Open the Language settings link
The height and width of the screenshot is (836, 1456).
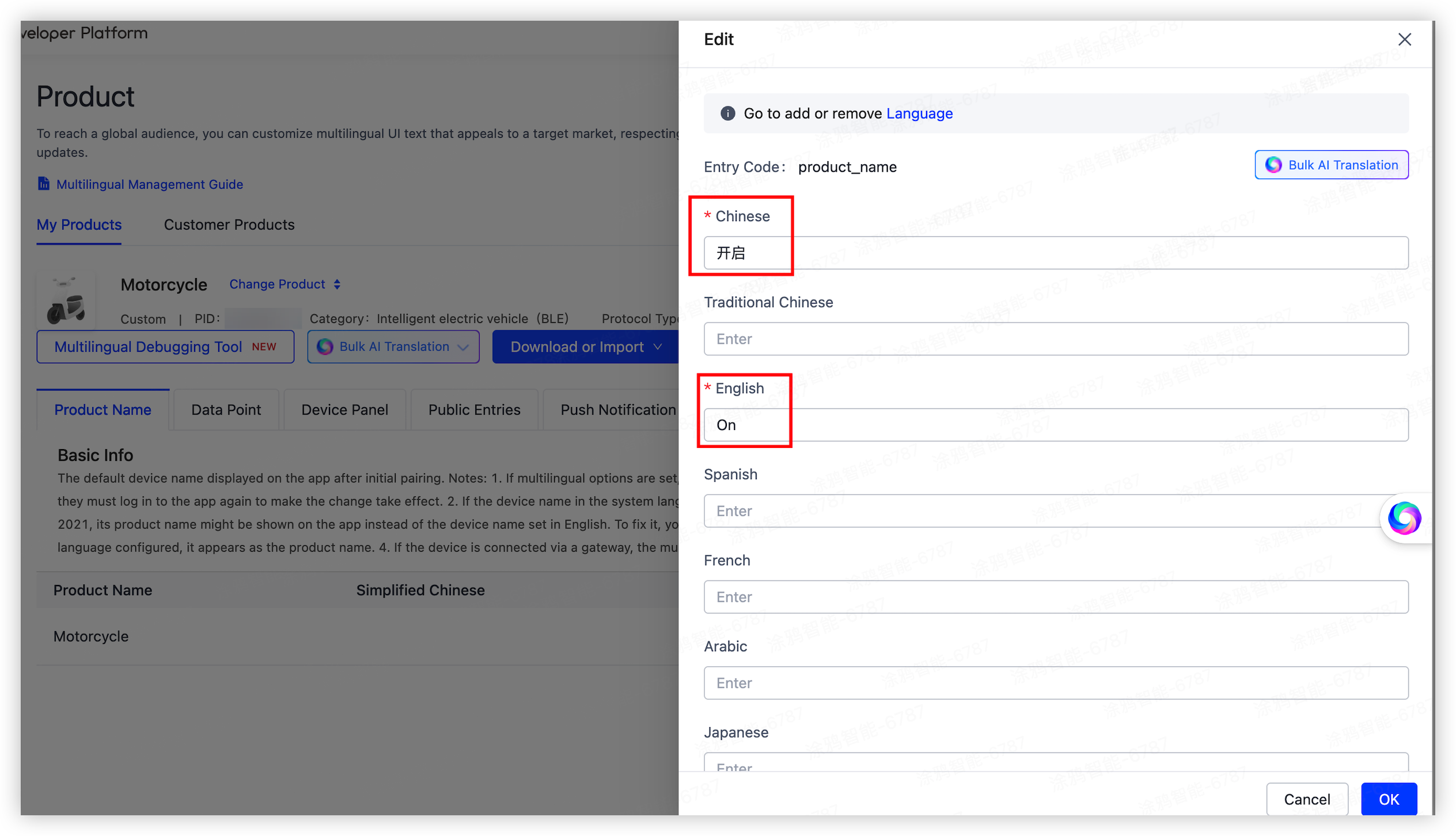tap(919, 113)
